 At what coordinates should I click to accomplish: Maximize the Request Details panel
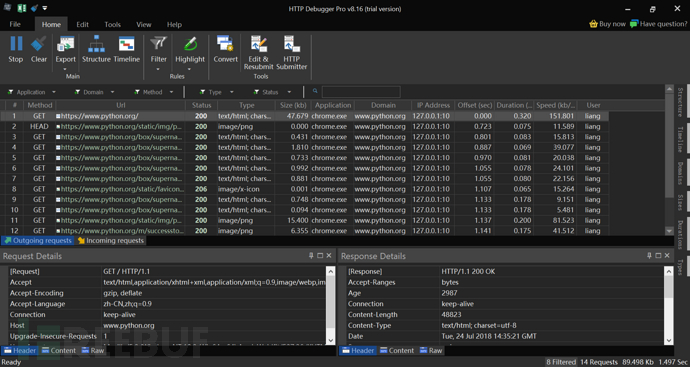320,256
